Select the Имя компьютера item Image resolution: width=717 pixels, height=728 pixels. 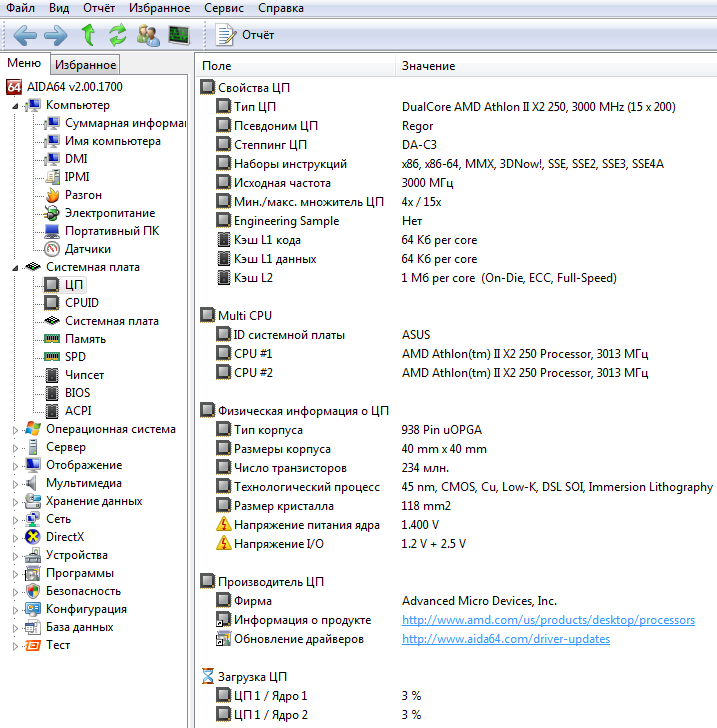coord(112,141)
